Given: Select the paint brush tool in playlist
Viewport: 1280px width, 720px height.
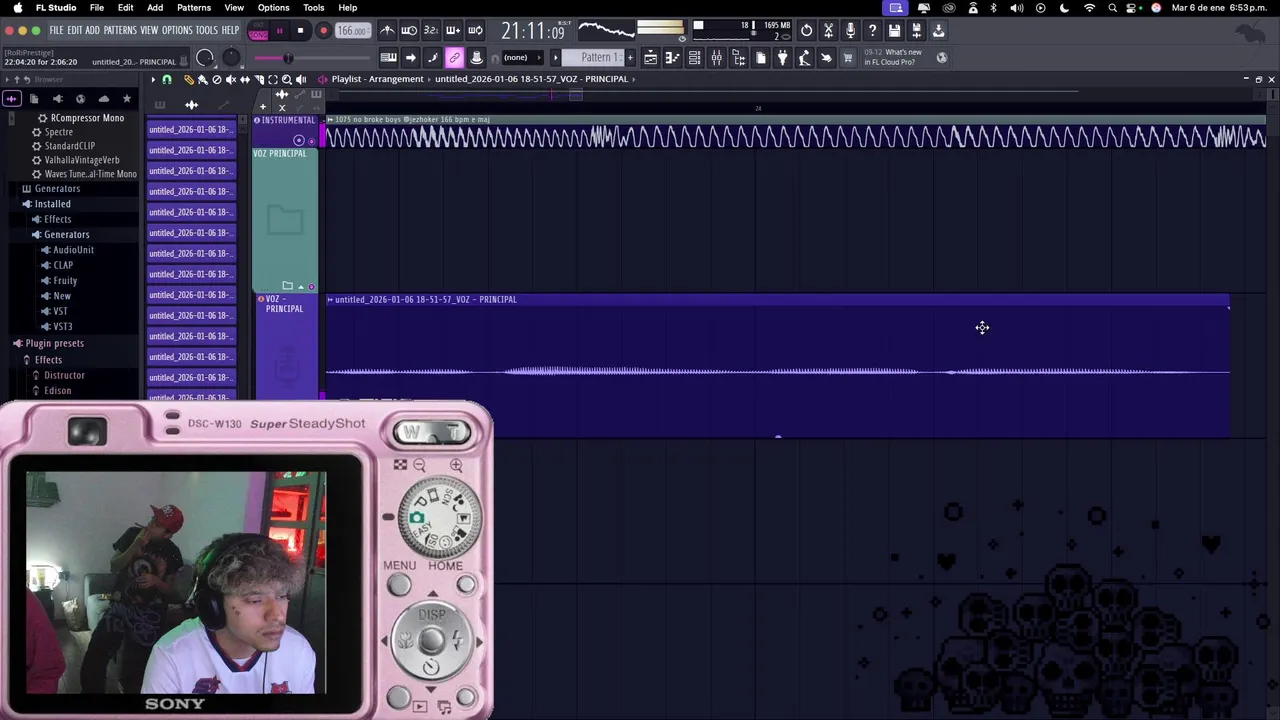Looking at the screenshot, I should tap(203, 79).
